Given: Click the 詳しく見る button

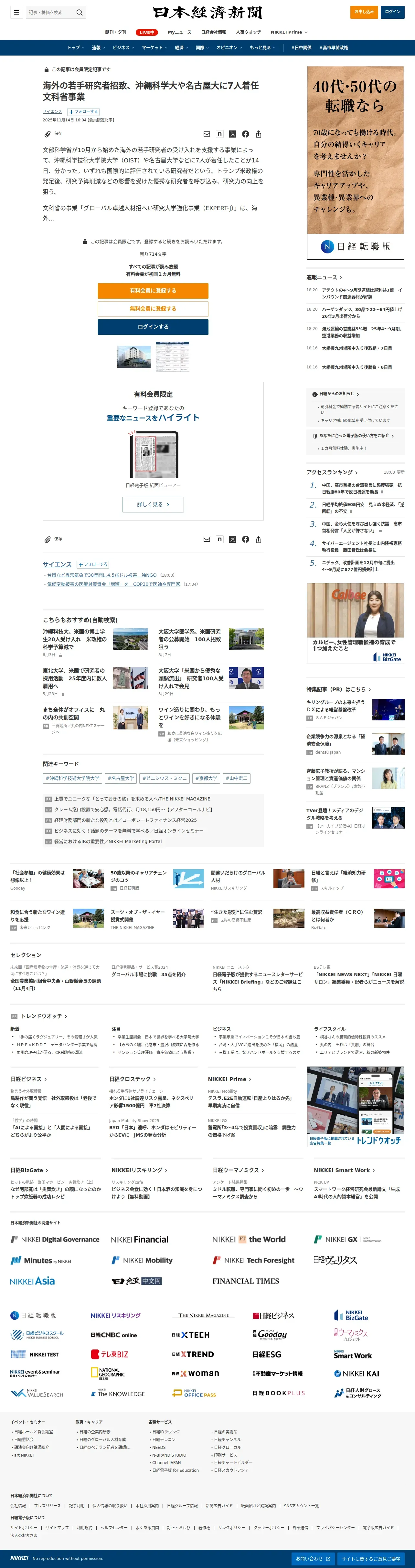Looking at the screenshot, I should point(153,505).
